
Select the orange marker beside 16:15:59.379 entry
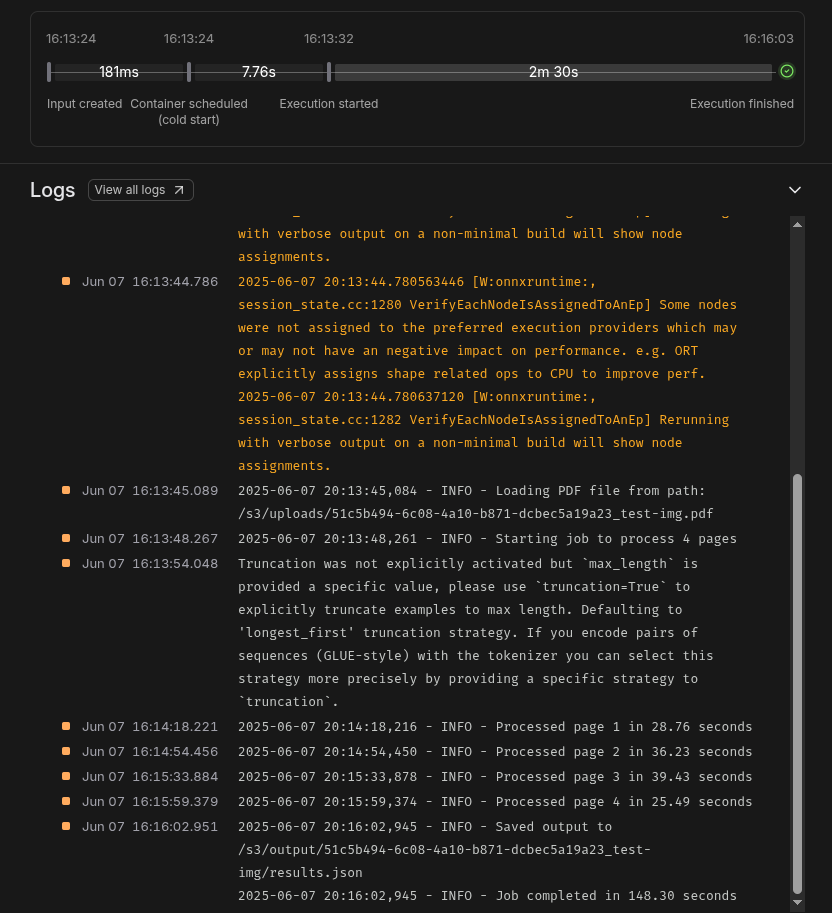66,801
